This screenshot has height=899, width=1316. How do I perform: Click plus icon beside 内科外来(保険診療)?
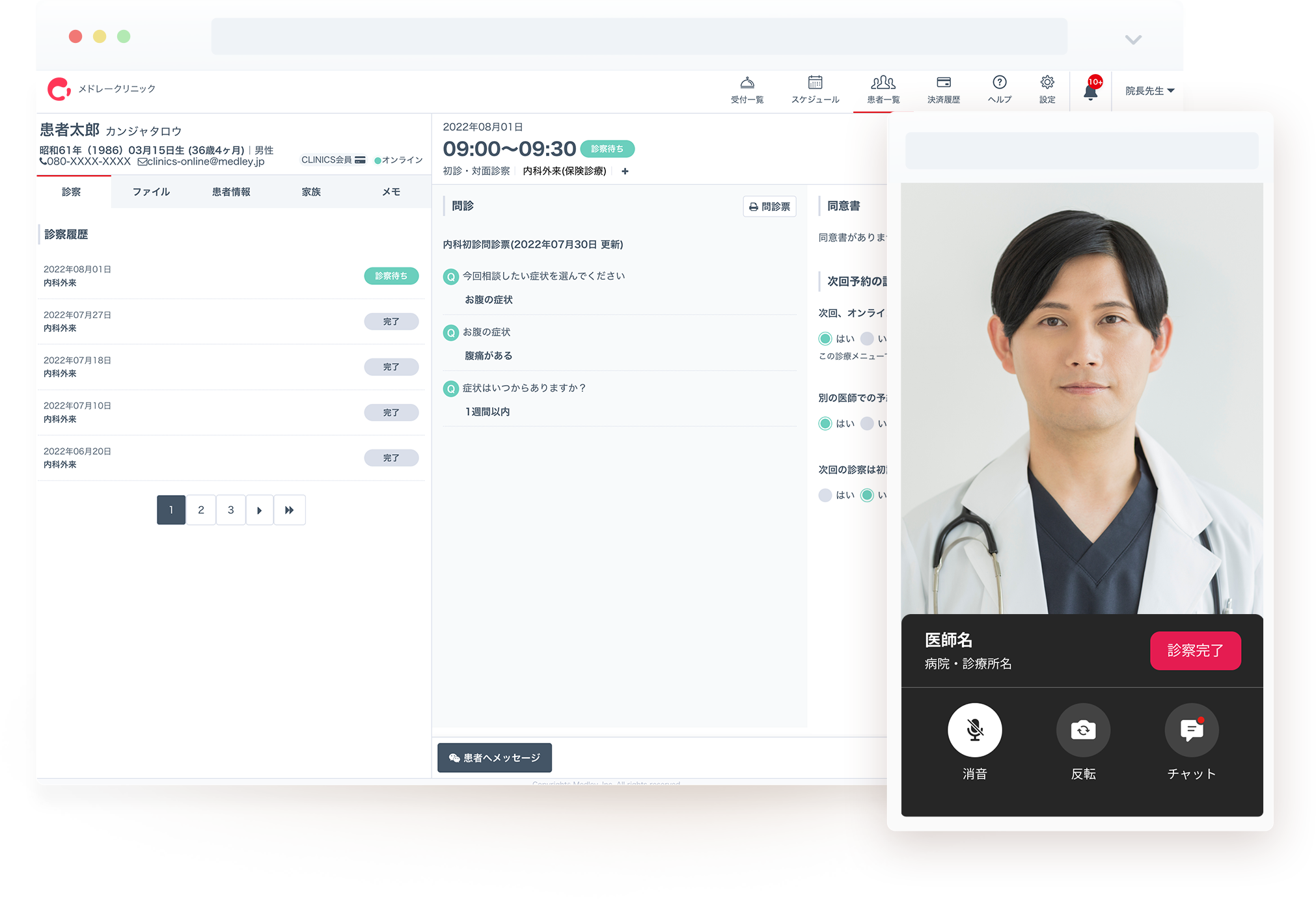[x=625, y=171]
